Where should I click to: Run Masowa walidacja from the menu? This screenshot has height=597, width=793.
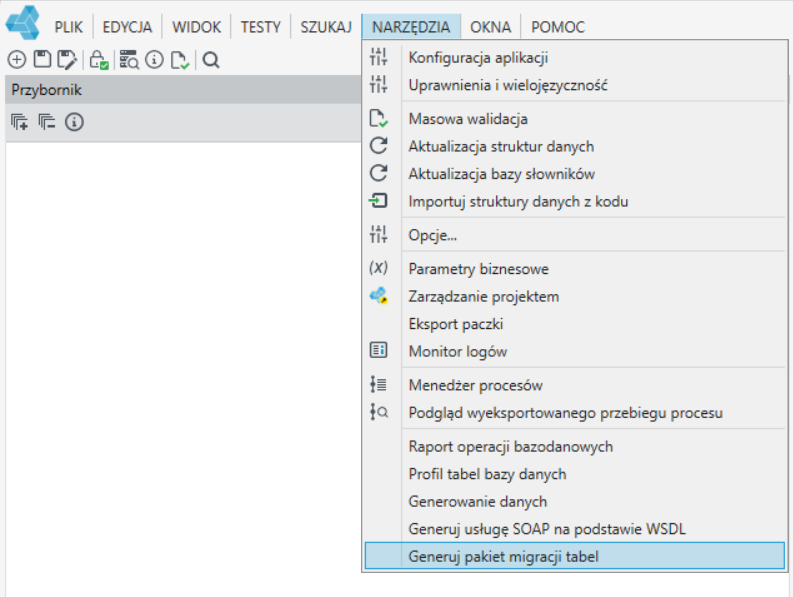point(575,118)
